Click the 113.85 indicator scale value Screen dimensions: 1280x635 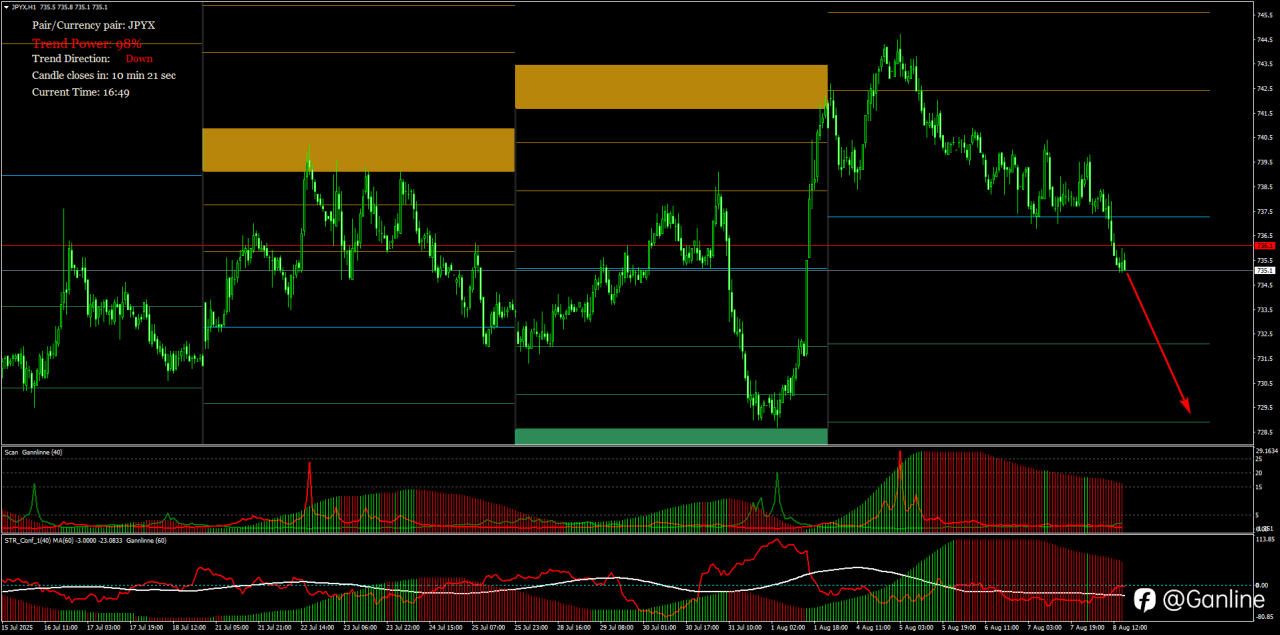[x=1264, y=539]
